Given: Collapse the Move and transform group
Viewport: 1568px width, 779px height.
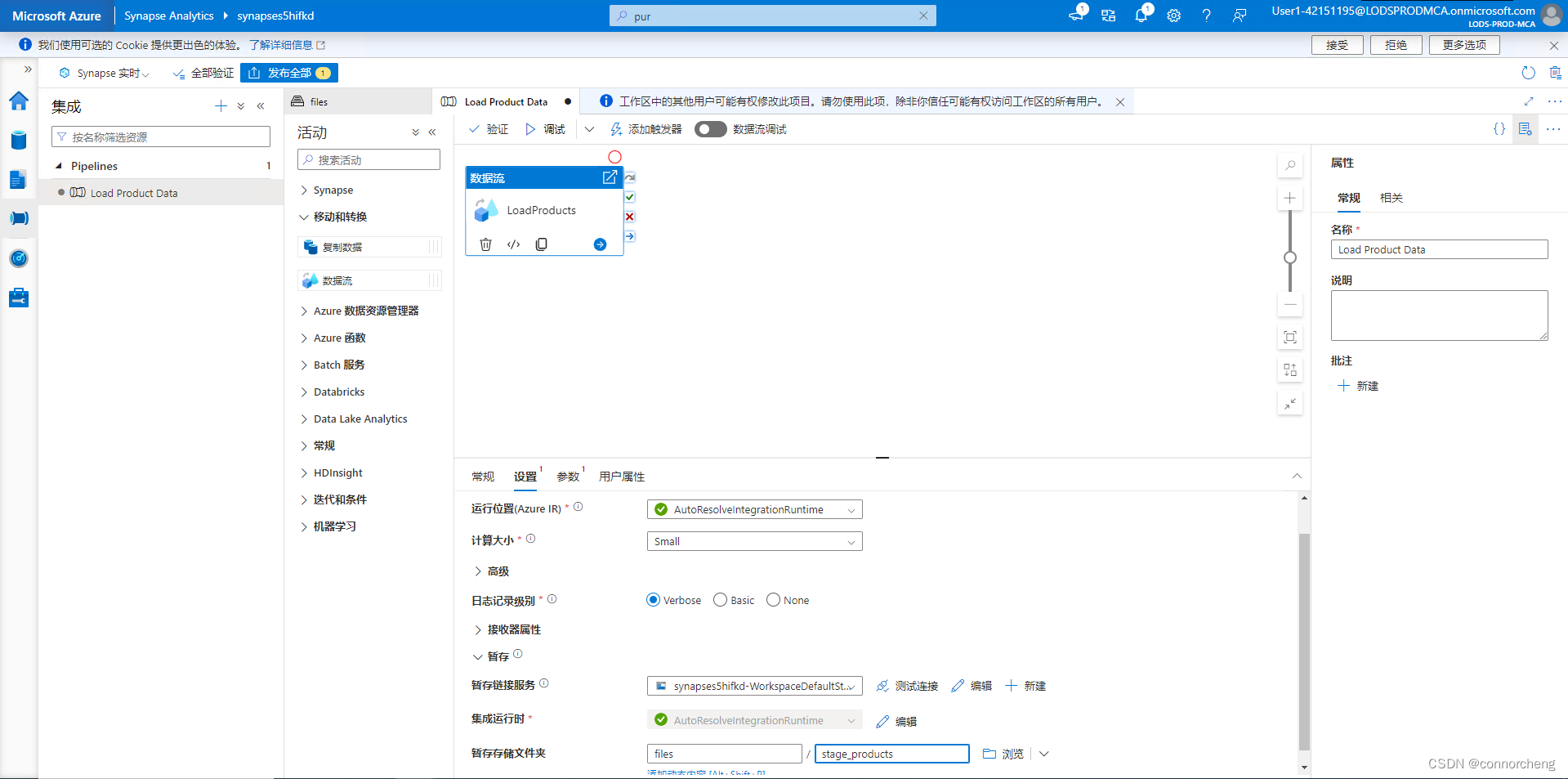Looking at the screenshot, I should tap(304, 217).
